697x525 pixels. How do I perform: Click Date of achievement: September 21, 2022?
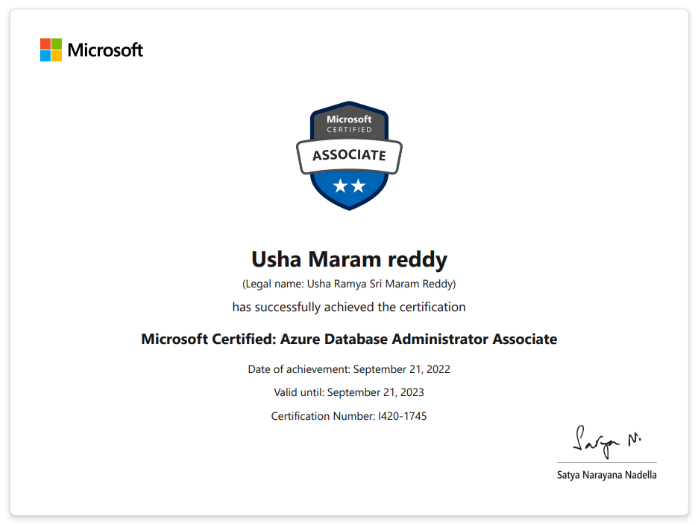pos(349,369)
